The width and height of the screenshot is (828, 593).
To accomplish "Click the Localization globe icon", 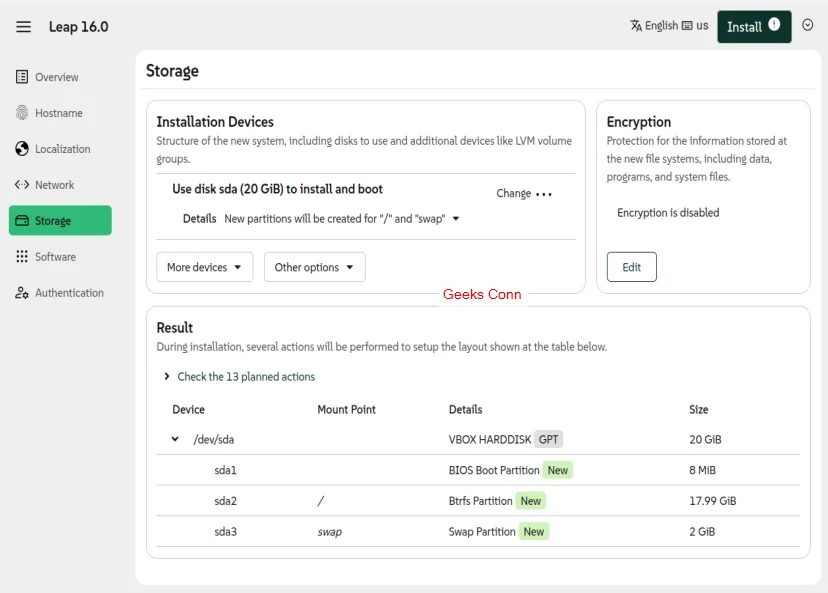I will [x=22, y=149].
